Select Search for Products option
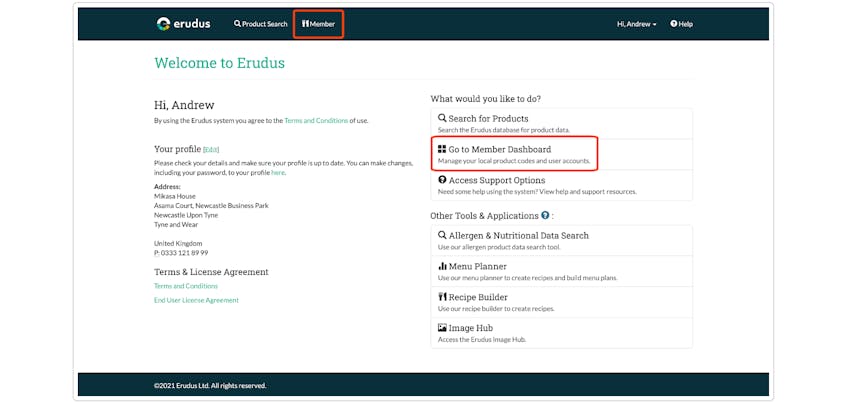 (x=562, y=124)
